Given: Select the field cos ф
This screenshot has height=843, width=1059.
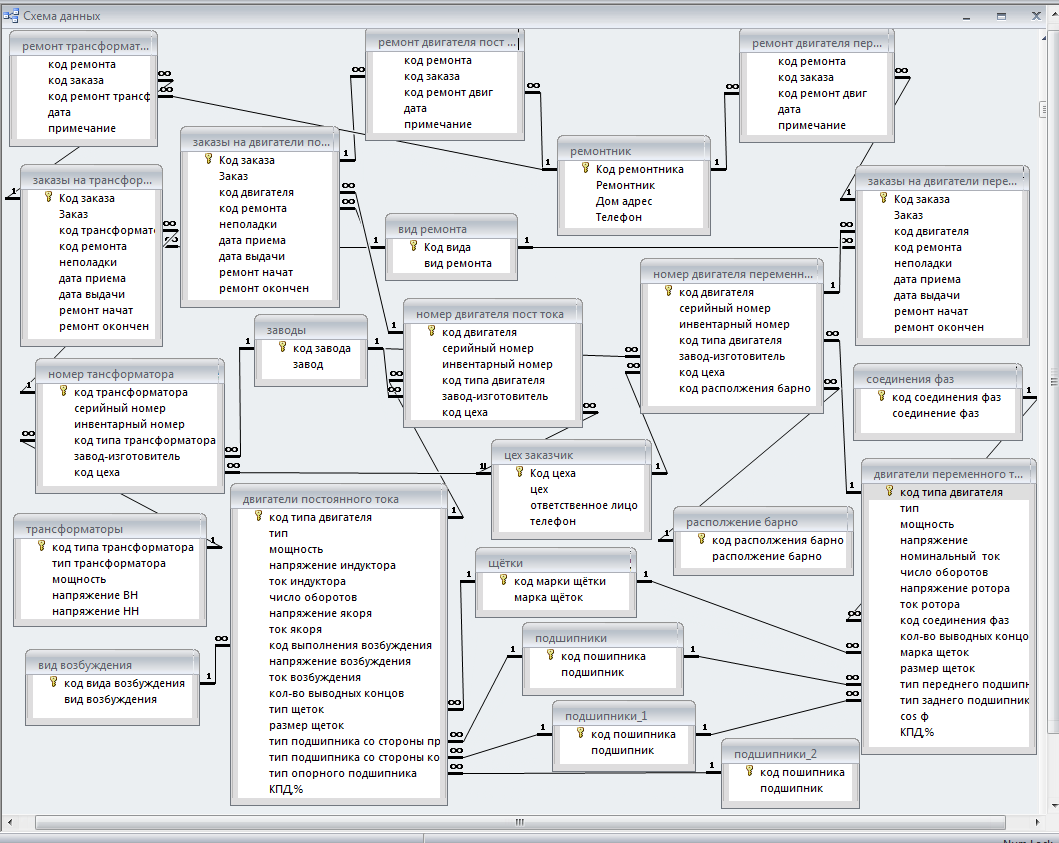Looking at the screenshot, I should point(914,716).
